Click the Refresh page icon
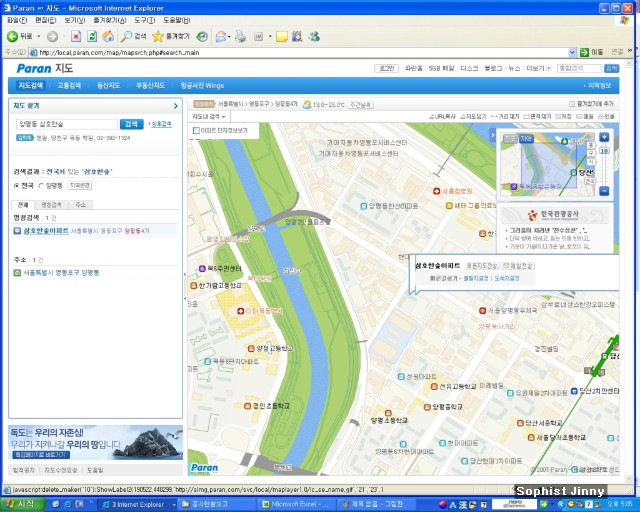This screenshot has height=512, width=640. tap(92, 37)
